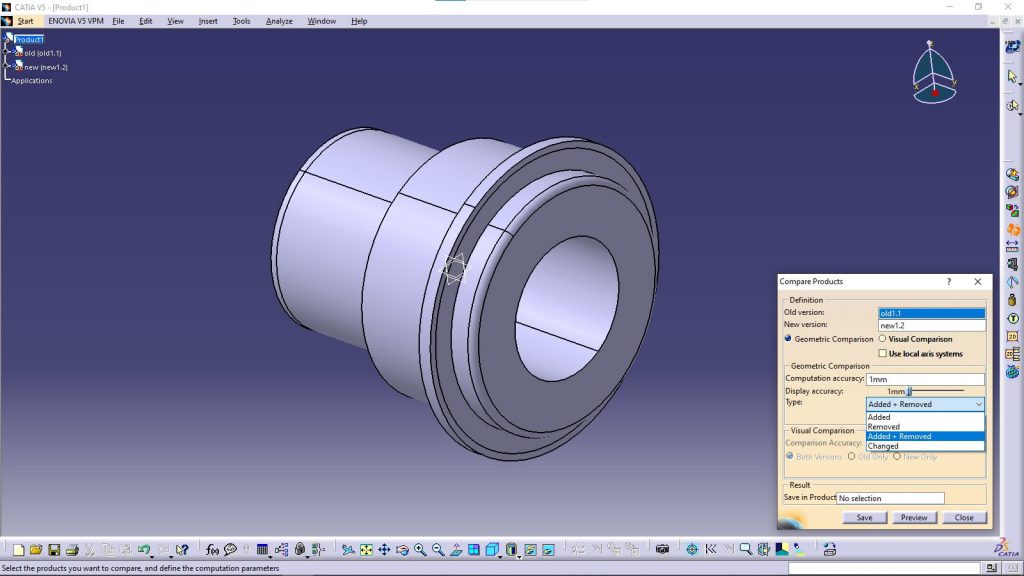Screen dimensions: 1024x576
Task: Click the Select arrow tool on right toolbar
Action: (x=1012, y=76)
